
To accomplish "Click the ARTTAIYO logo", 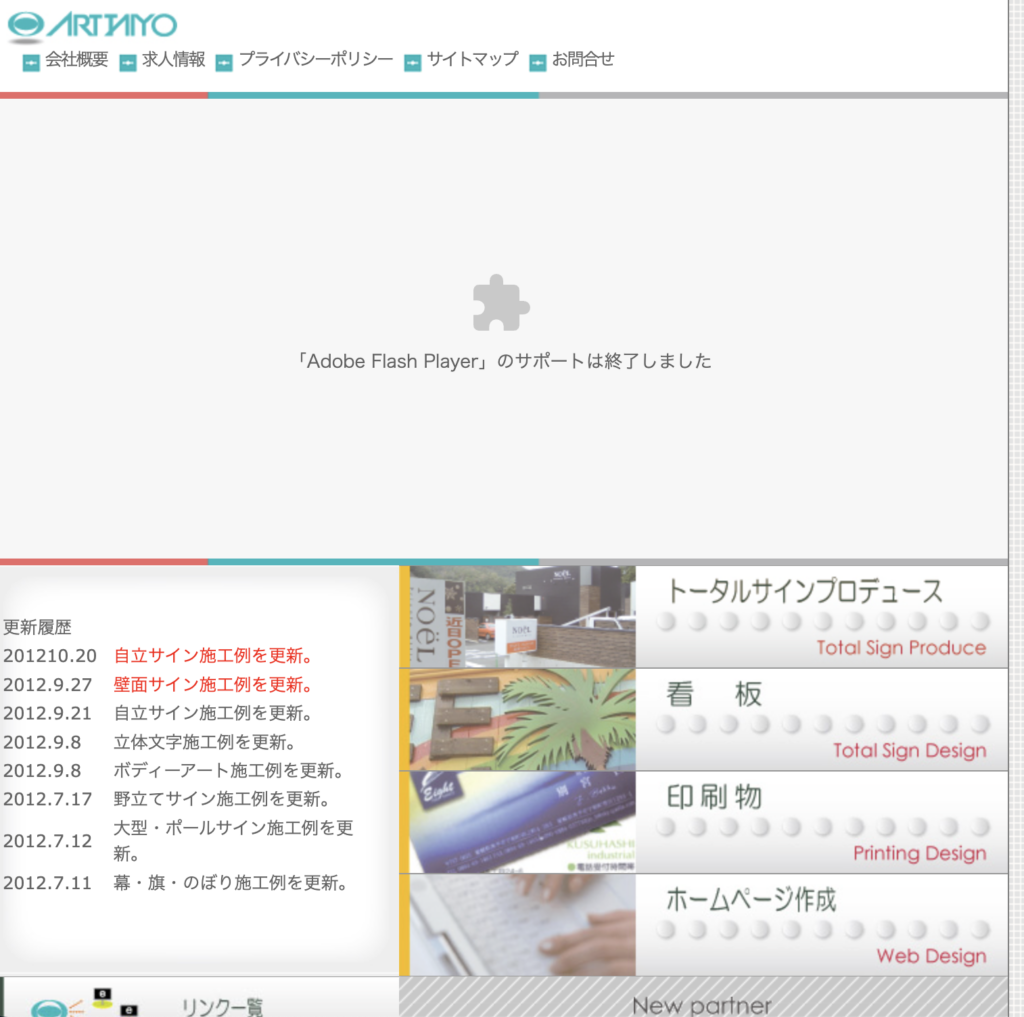I will pyautogui.click(x=92, y=25).
